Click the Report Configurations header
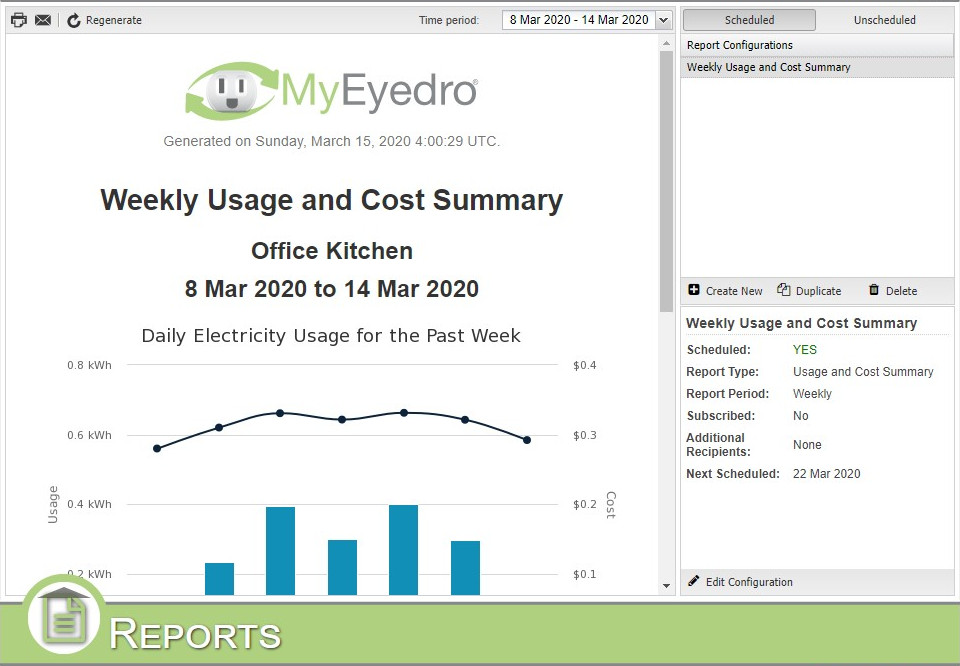Image resolution: width=960 pixels, height=666 pixels. point(817,45)
